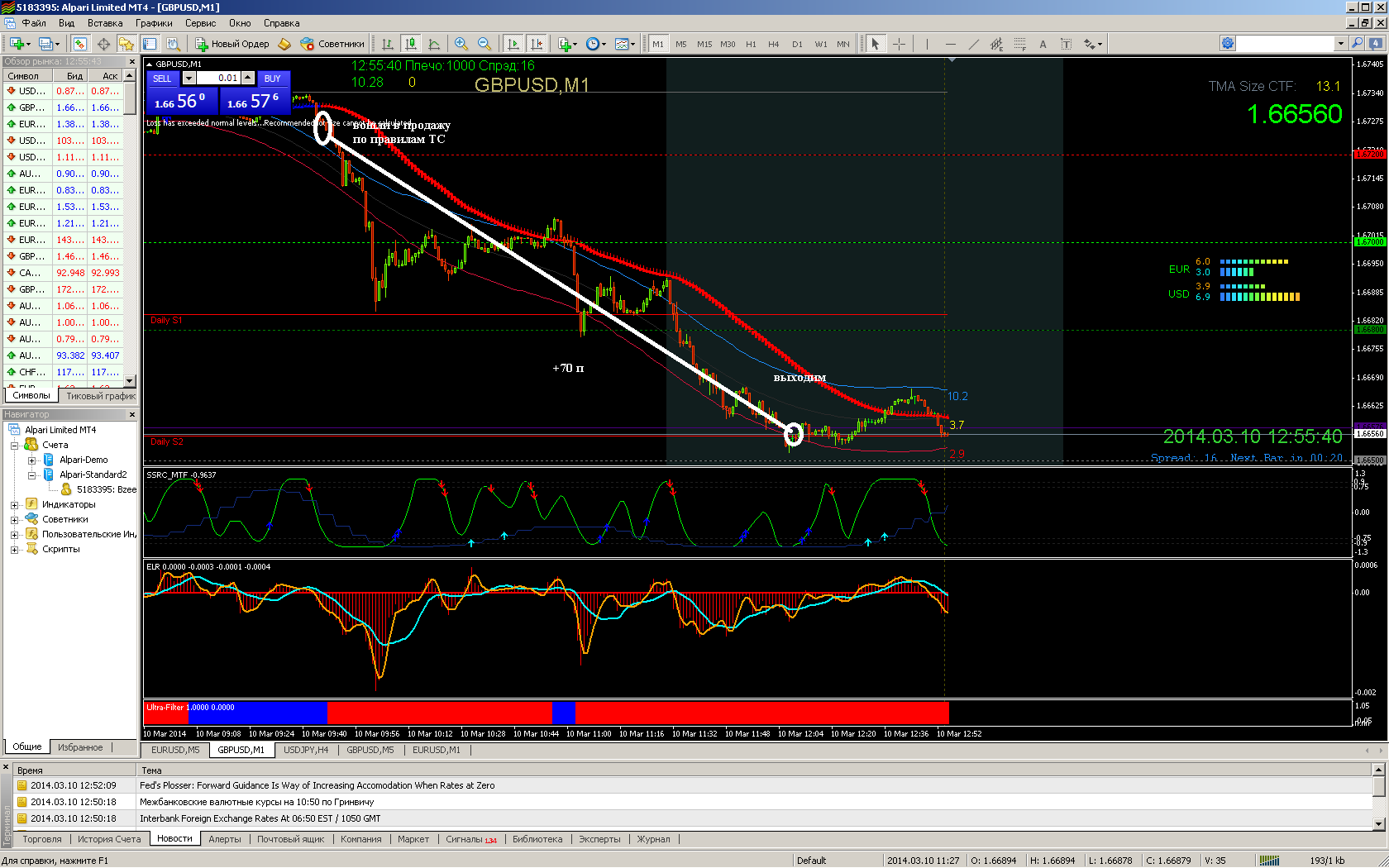This screenshot has height=868, width=1389.
Task: Open the indicators list icon
Action: pyautogui.click(x=567, y=44)
